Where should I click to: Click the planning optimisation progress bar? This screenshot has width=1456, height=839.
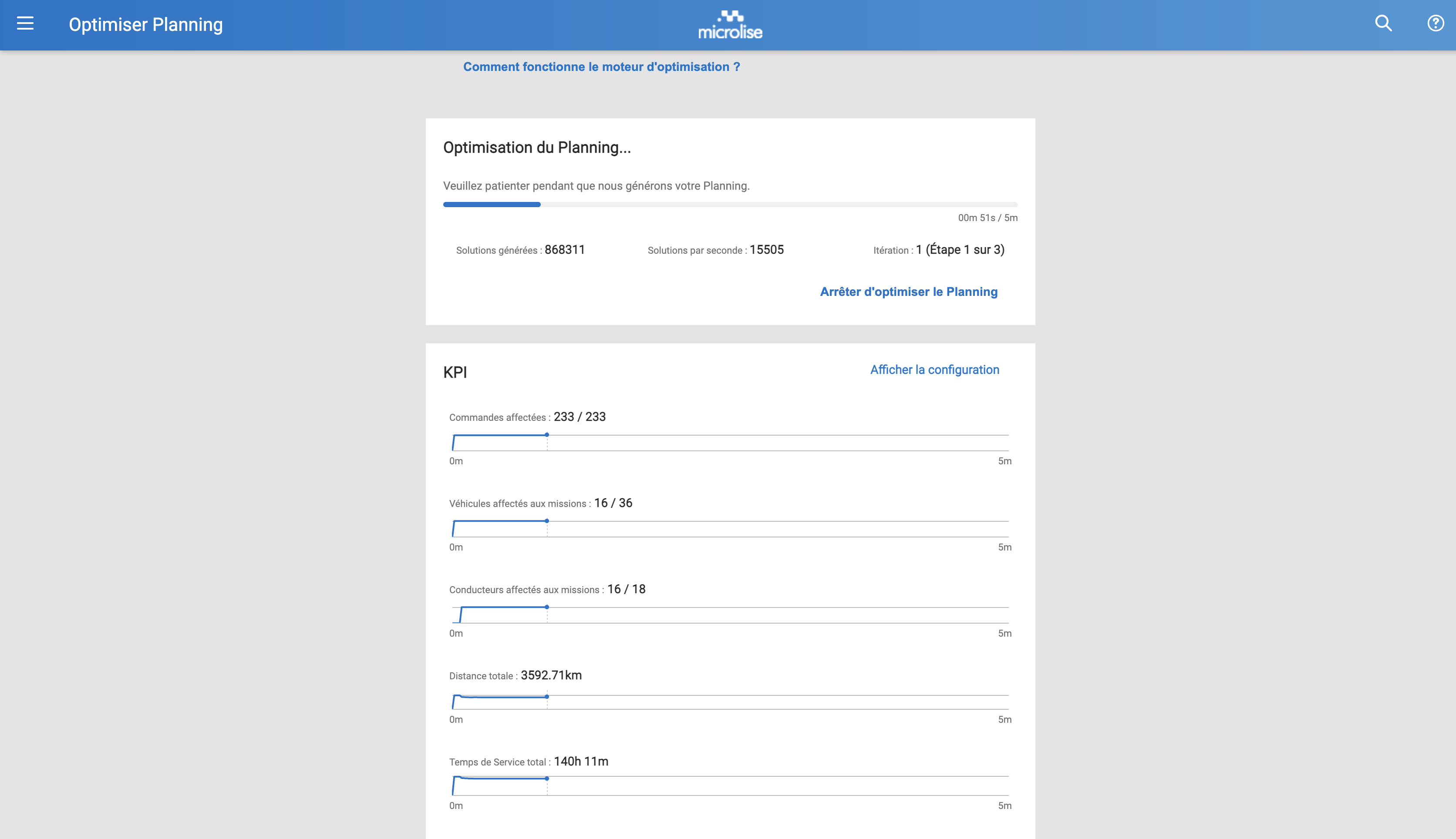(x=730, y=205)
